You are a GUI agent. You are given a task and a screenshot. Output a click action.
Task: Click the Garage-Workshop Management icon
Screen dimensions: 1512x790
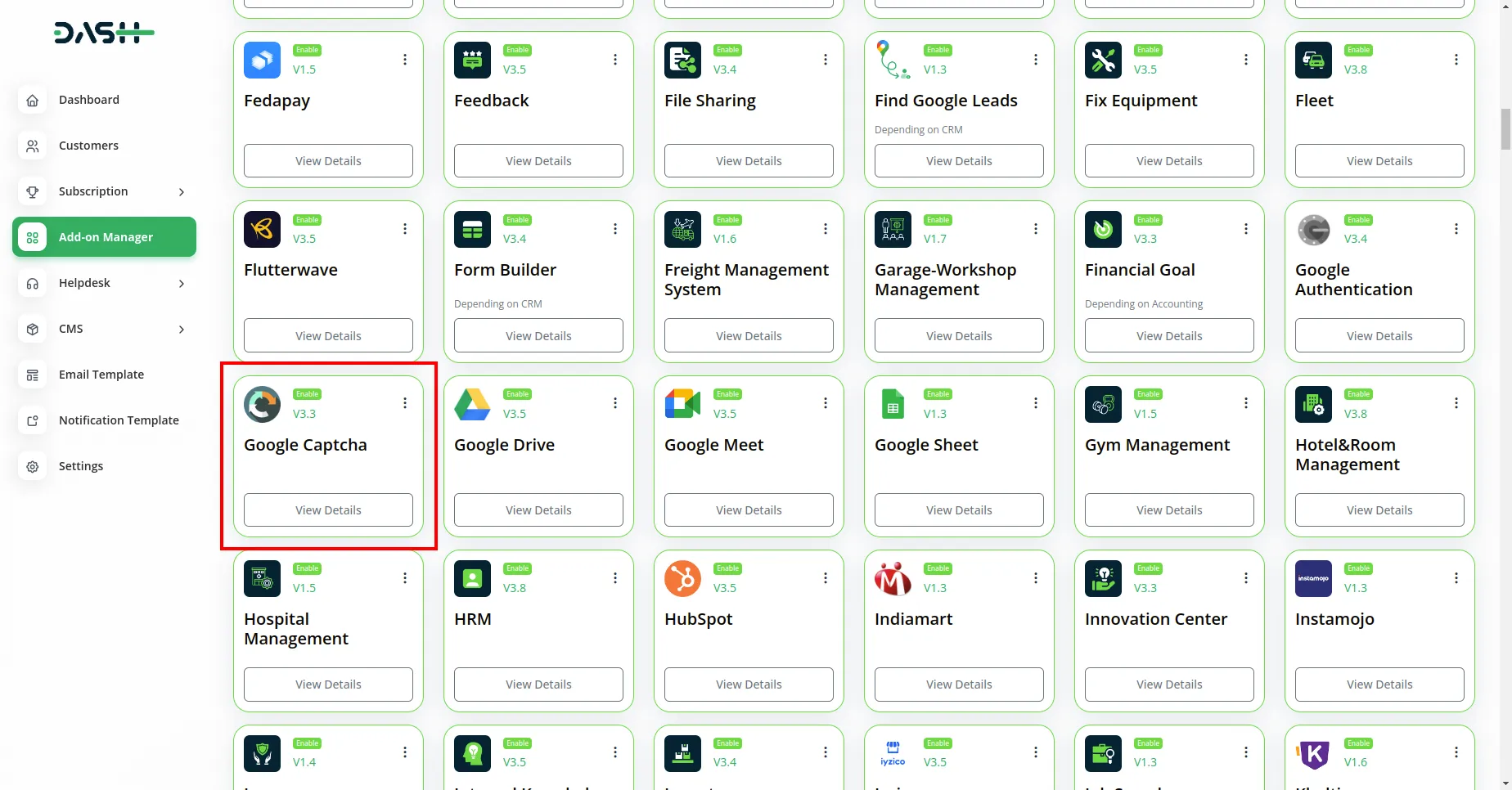(893, 229)
